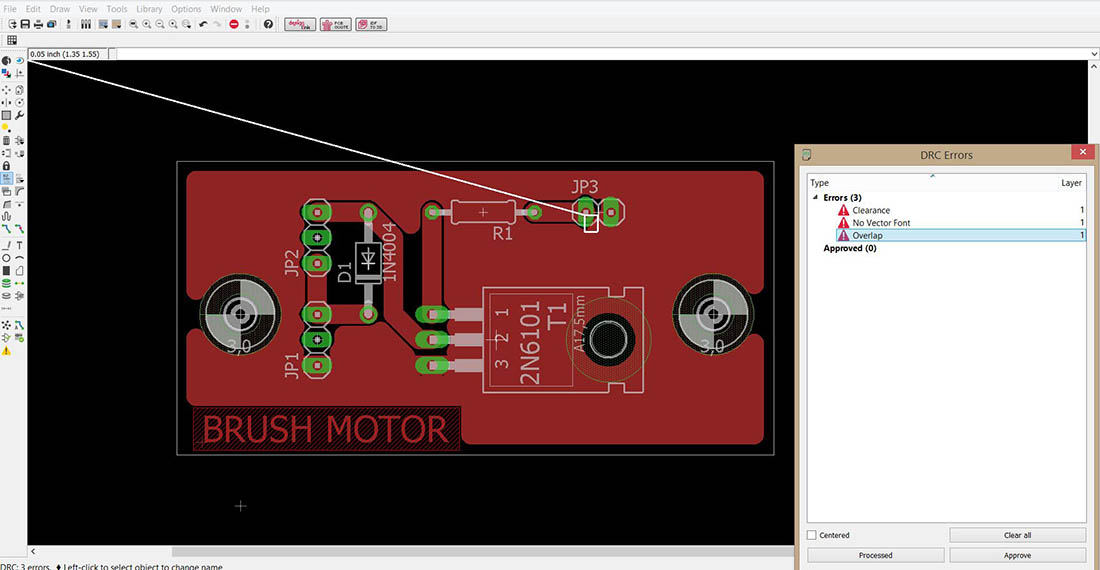Open the Options menu
The height and width of the screenshot is (570, 1100).
pyautogui.click(x=186, y=8)
